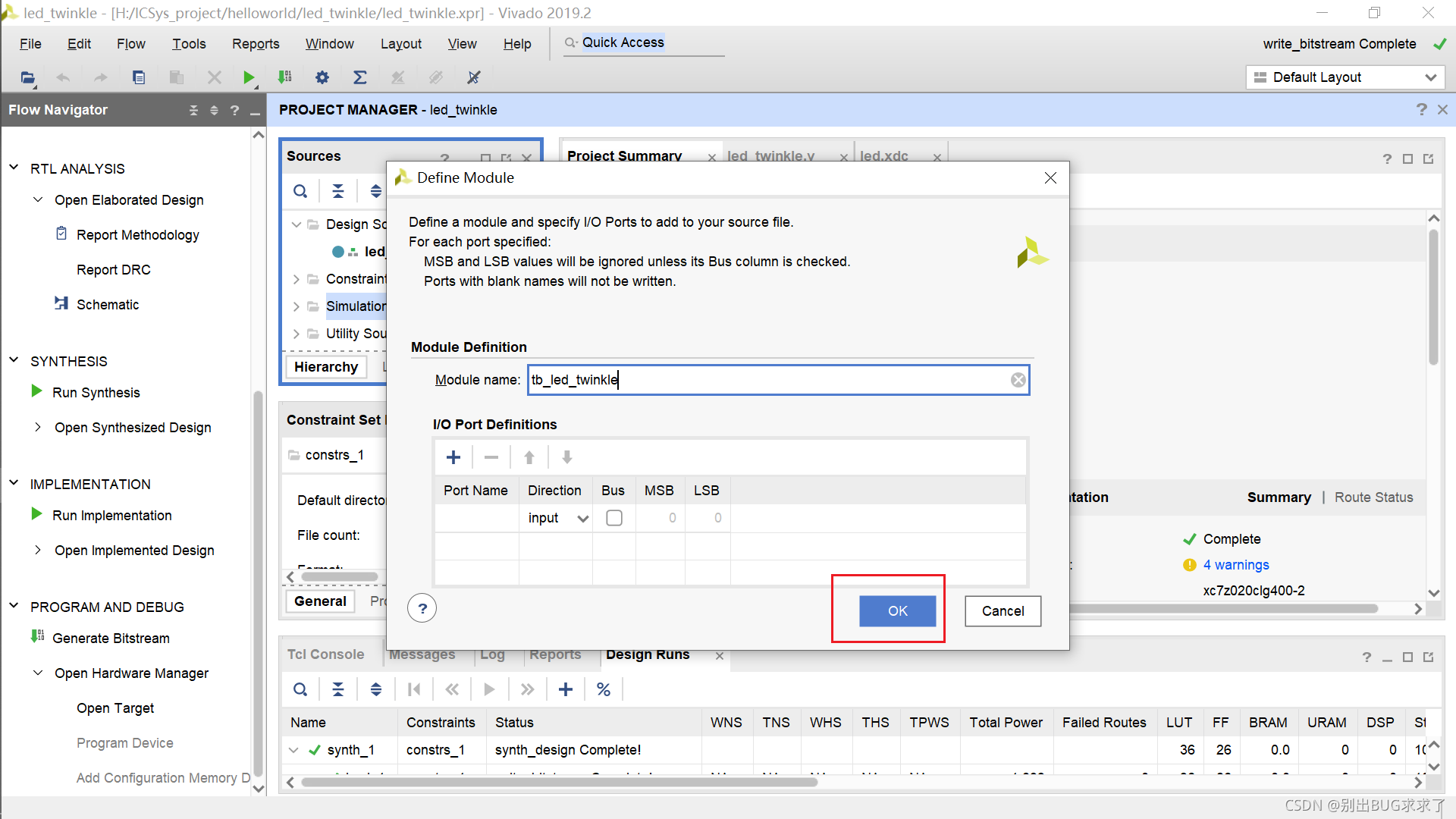Click the Sigma report icon in toolbar
Image resolution: width=1456 pixels, height=819 pixels.
pyautogui.click(x=360, y=77)
